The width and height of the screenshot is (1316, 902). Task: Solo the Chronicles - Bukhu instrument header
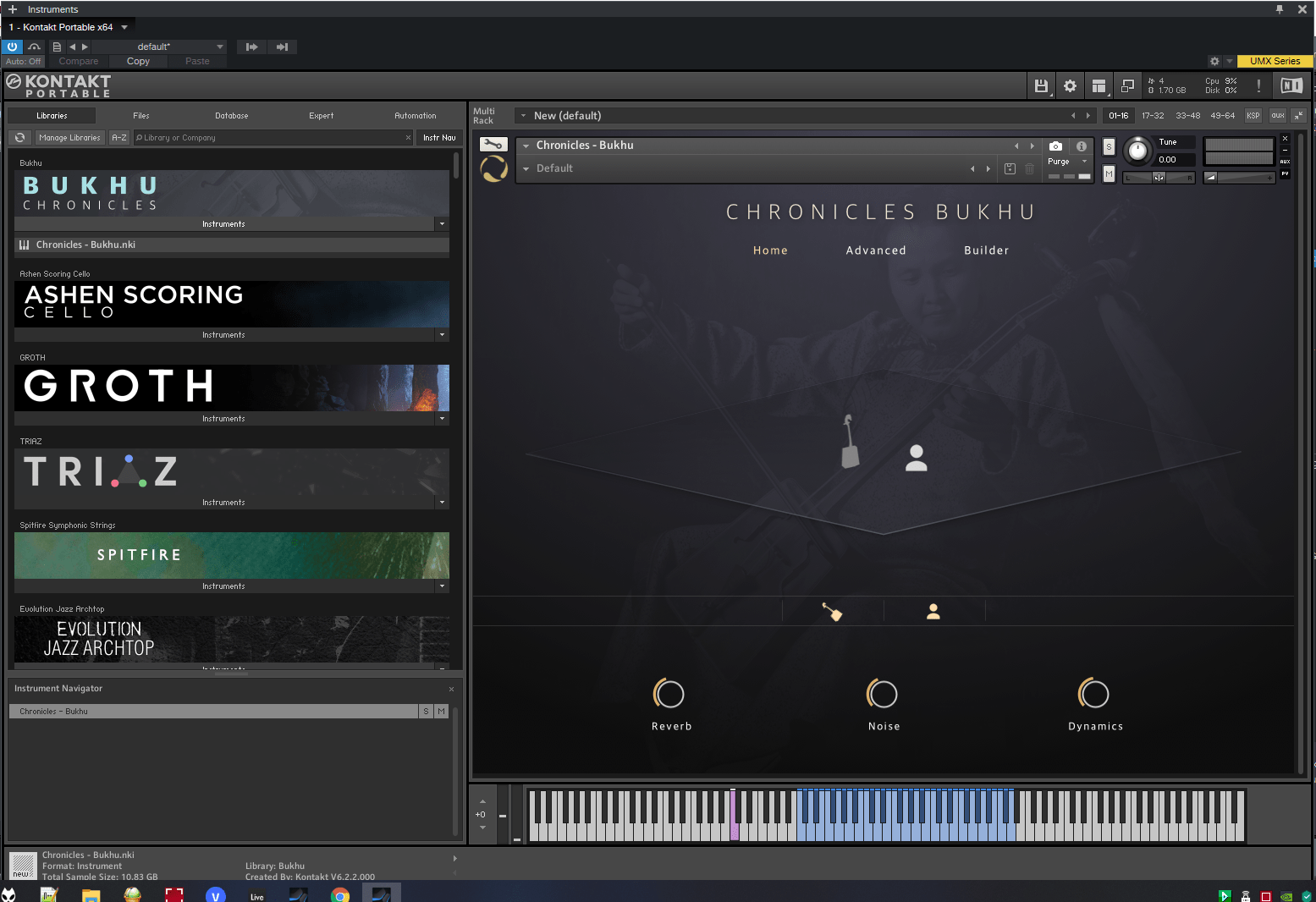(x=1109, y=146)
